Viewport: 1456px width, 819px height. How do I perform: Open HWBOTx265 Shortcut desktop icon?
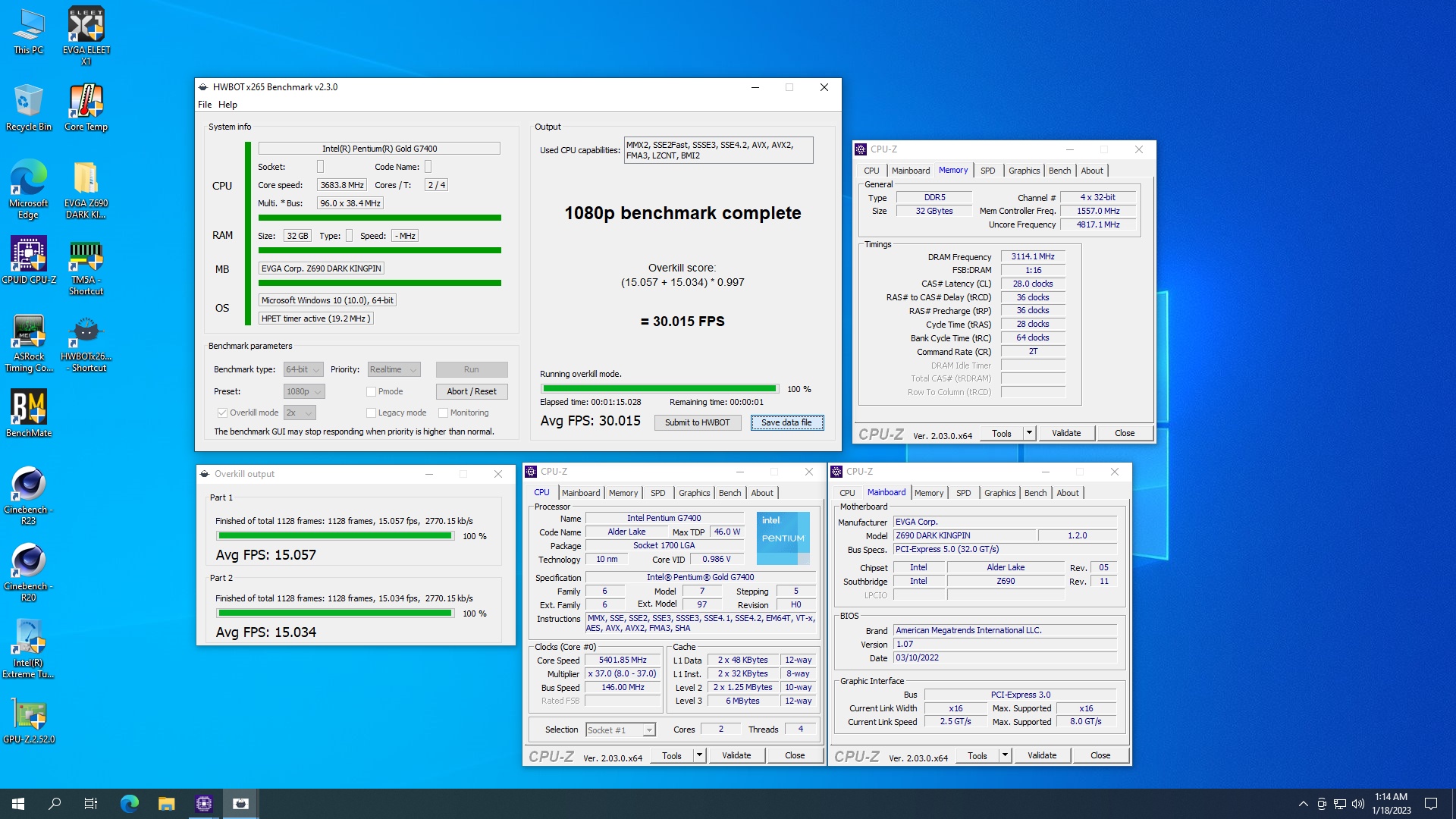[86, 343]
